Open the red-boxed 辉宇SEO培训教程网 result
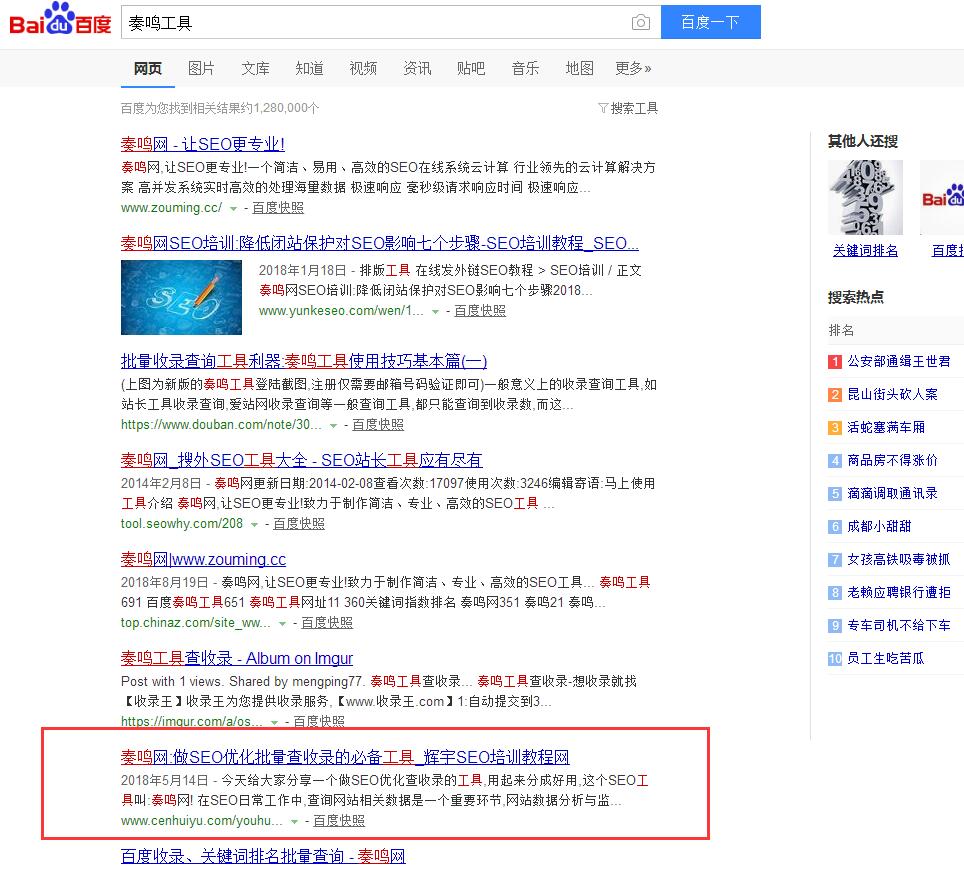The height and width of the screenshot is (872, 964). point(346,757)
